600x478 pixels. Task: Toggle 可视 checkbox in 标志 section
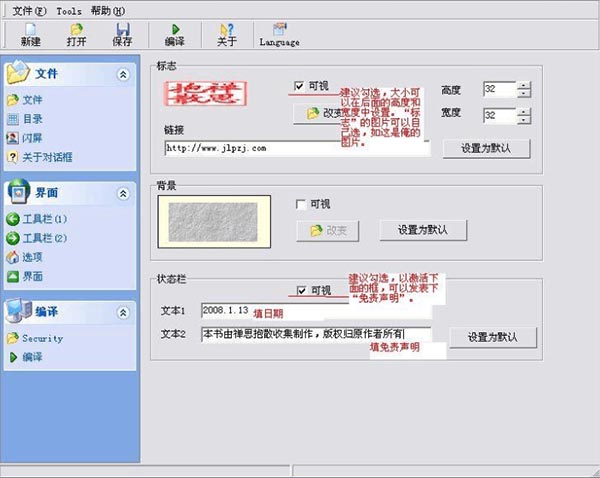pos(298,86)
